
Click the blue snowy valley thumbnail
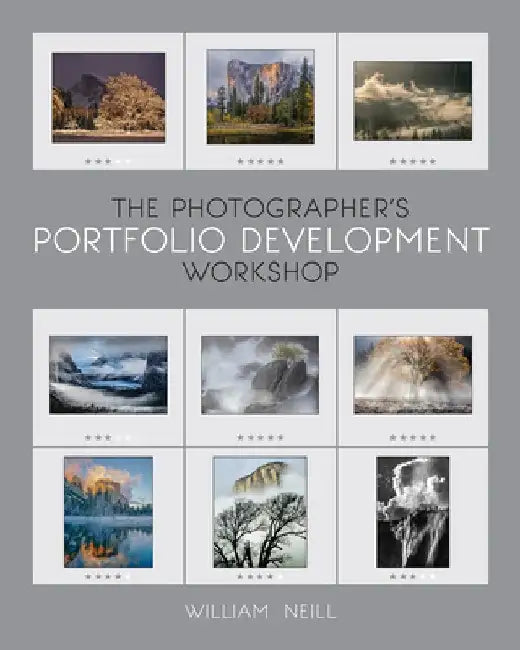pos(108,375)
